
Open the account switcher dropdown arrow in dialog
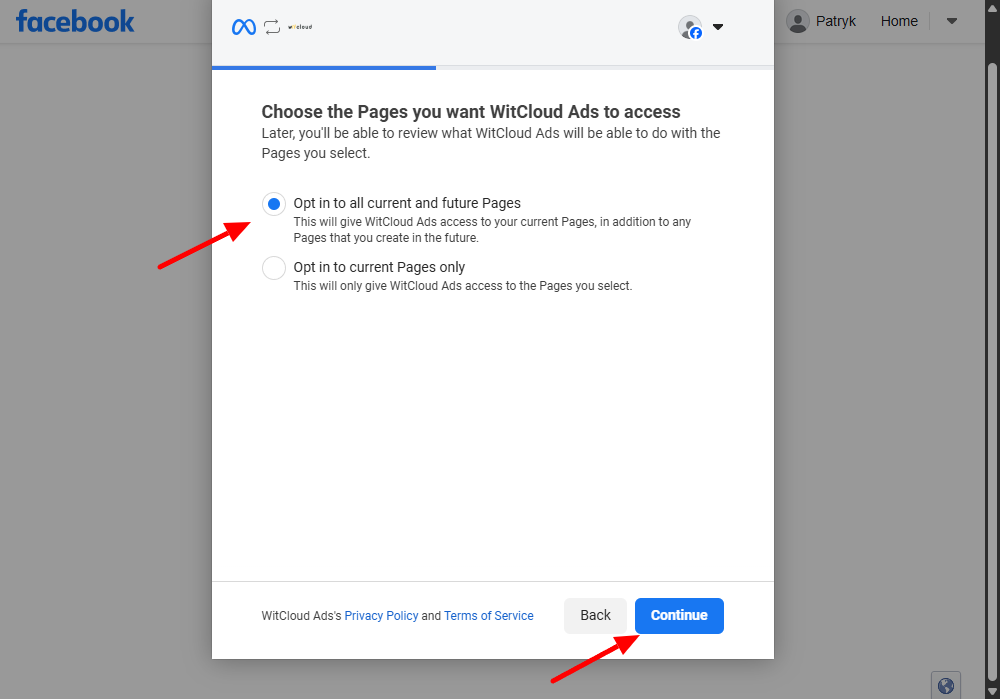717,27
